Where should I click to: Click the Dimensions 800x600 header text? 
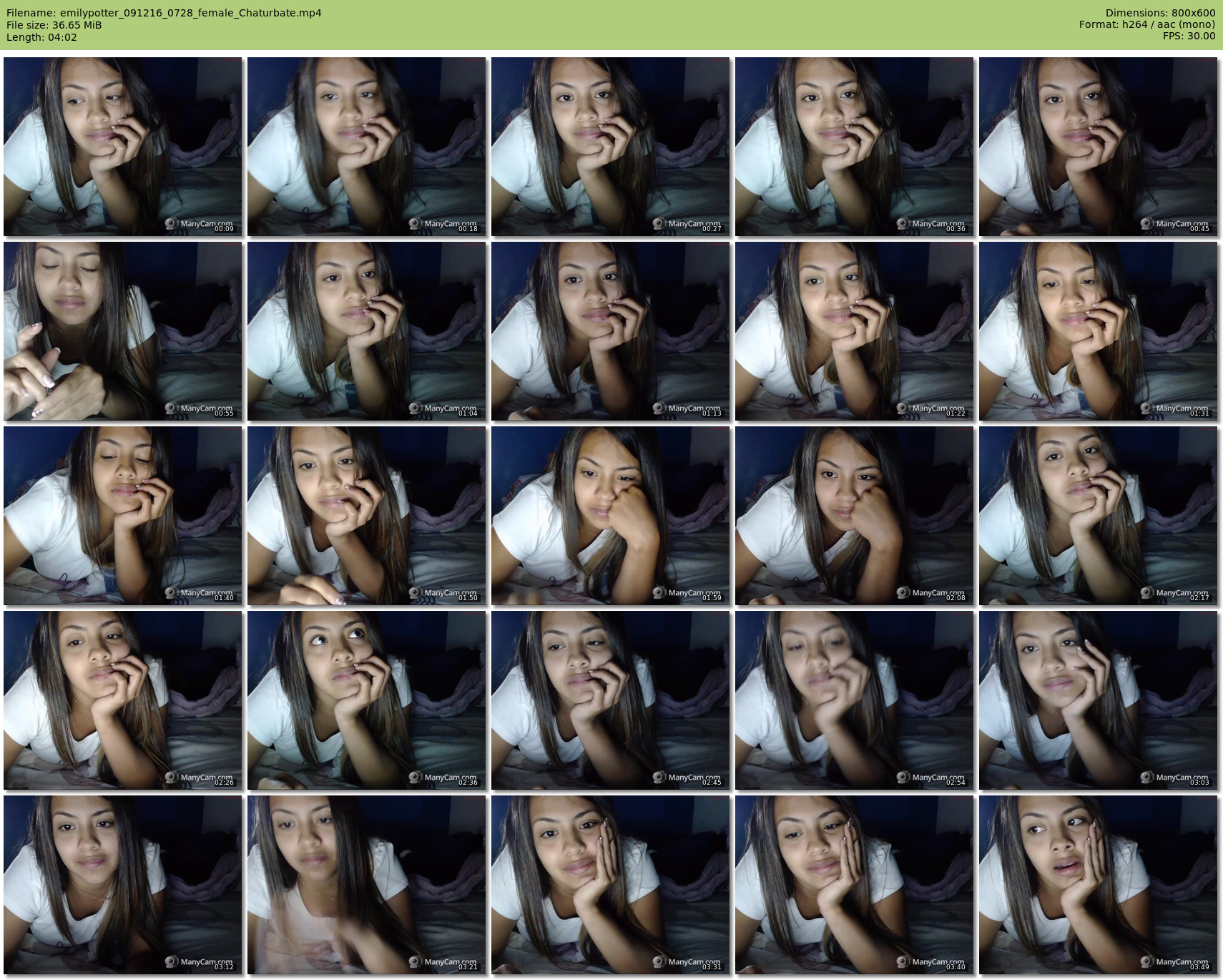pos(1160,13)
